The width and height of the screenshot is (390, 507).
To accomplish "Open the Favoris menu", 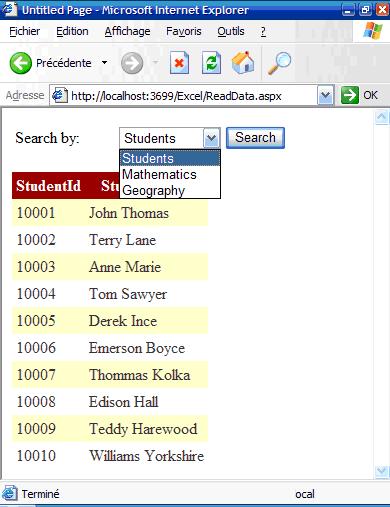I will coord(184,31).
